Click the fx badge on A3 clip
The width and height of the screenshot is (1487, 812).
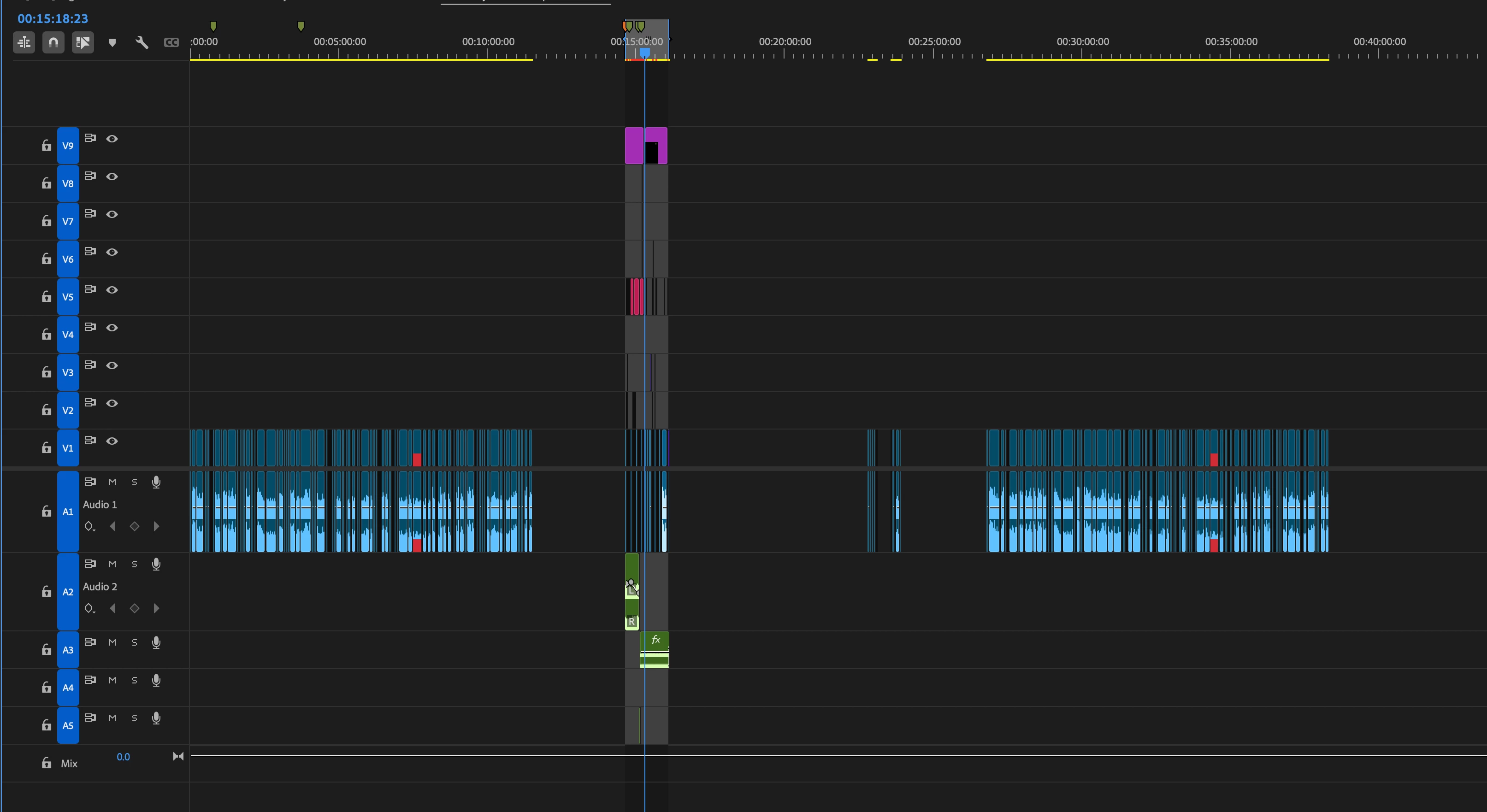tap(656, 640)
